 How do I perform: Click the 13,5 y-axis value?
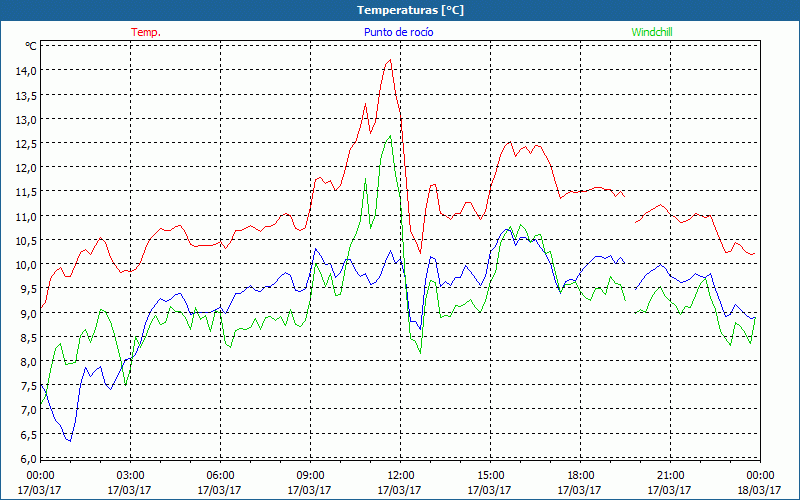(x=26, y=95)
